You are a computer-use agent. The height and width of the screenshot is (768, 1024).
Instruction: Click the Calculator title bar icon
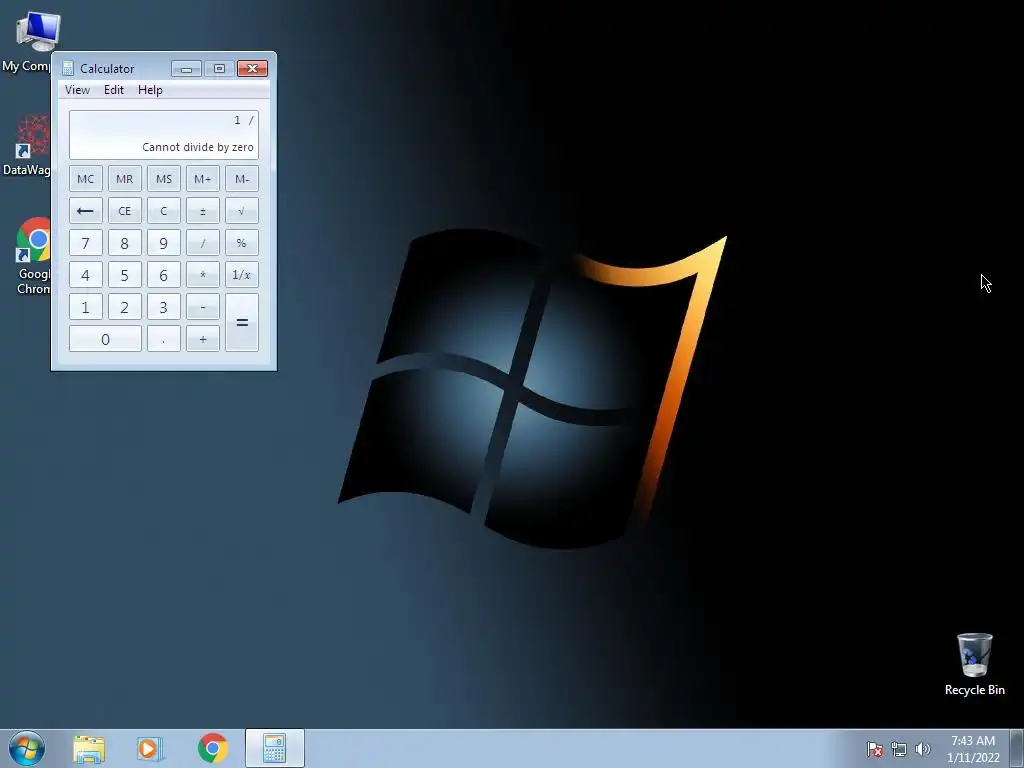coord(67,69)
